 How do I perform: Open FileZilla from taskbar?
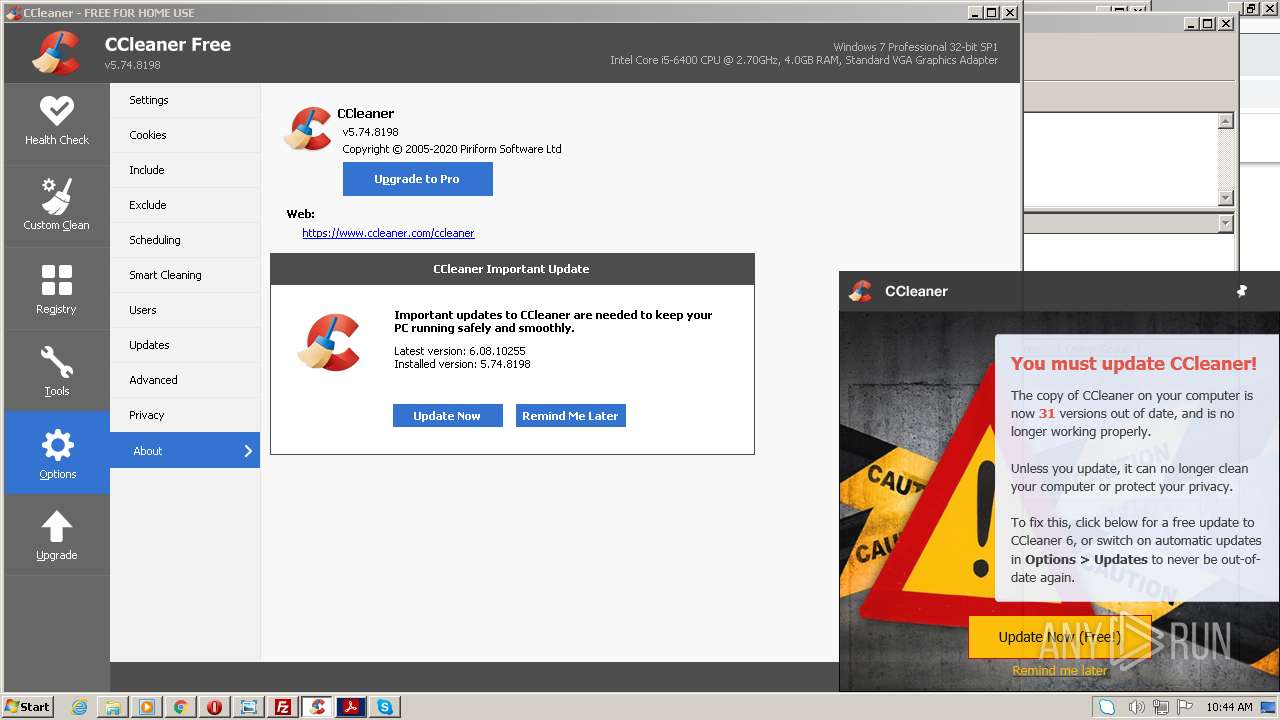(283, 707)
